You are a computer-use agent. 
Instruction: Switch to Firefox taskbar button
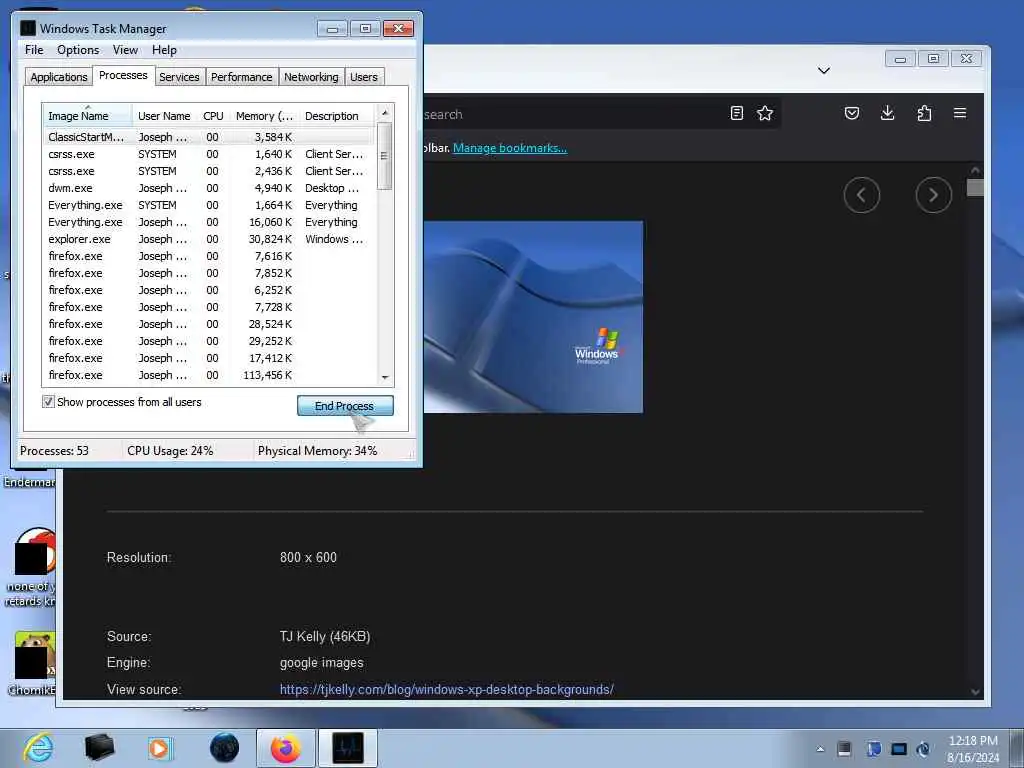pos(286,748)
